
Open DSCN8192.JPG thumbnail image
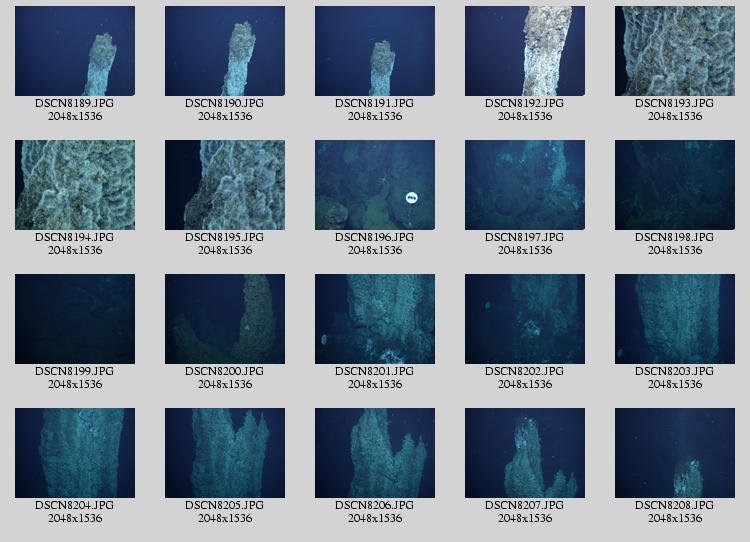point(525,51)
